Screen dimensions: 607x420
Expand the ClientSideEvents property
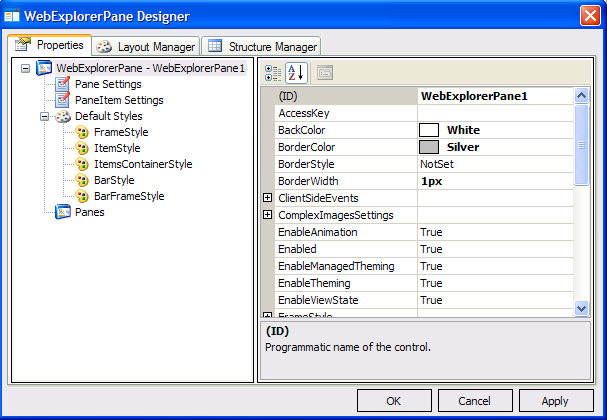267,198
